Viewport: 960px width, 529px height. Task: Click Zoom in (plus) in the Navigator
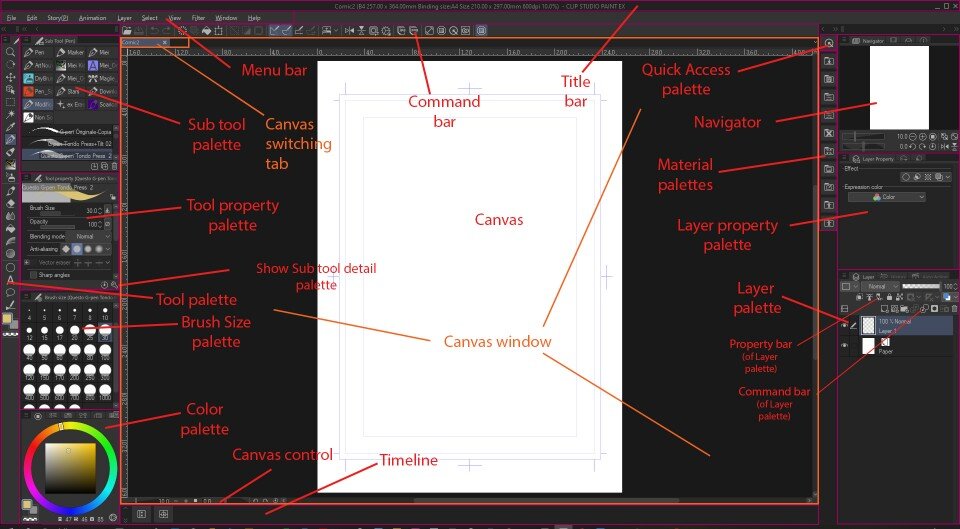tap(923, 137)
